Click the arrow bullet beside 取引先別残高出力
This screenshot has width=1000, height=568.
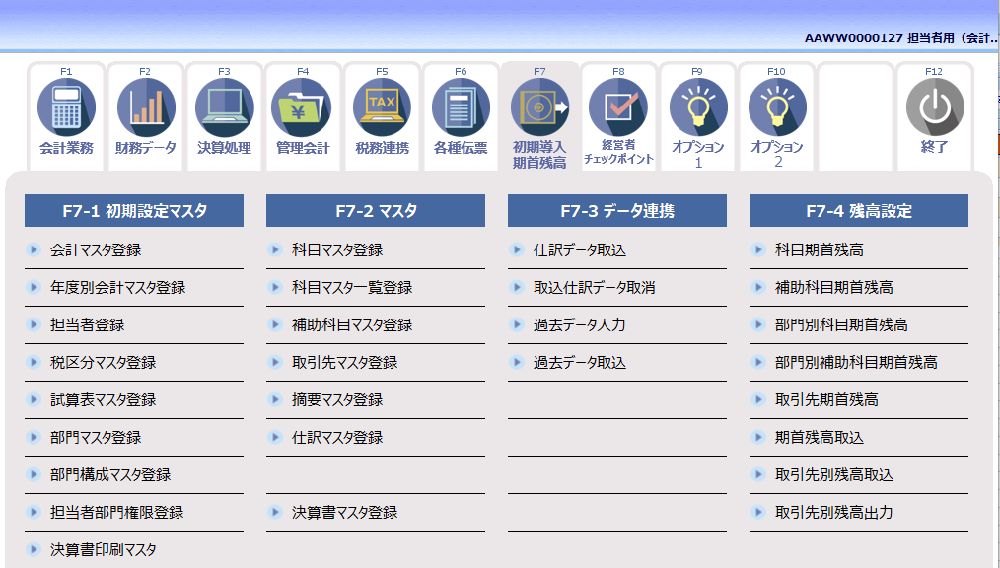[758, 512]
